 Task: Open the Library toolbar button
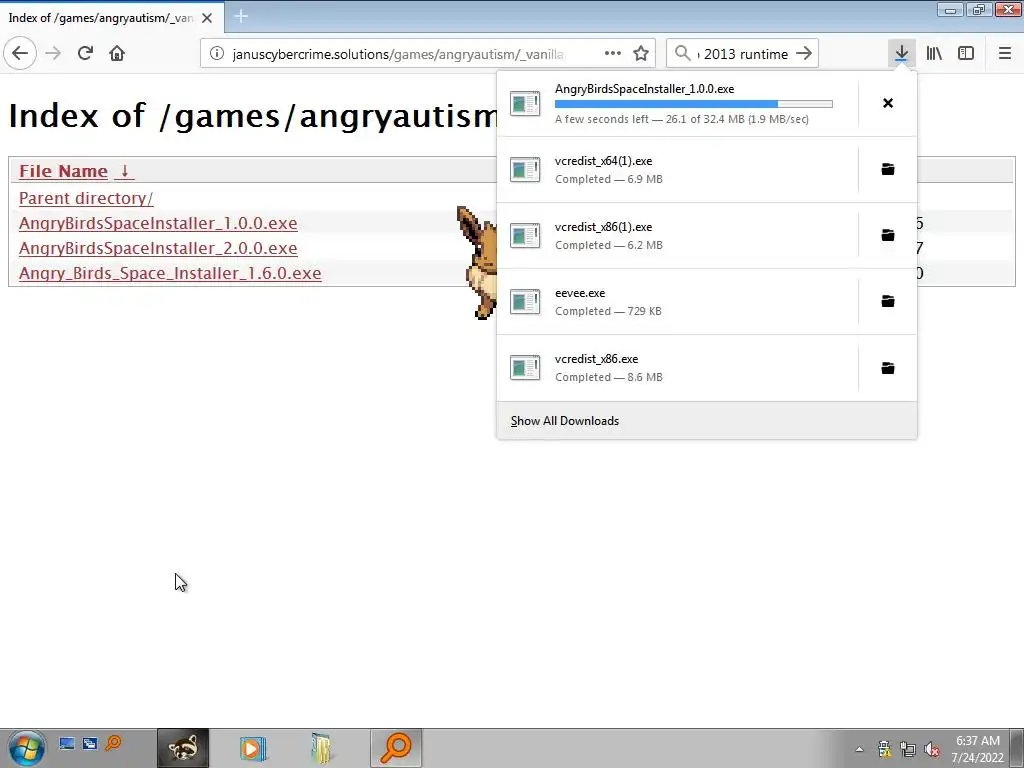click(x=934, y=54)
